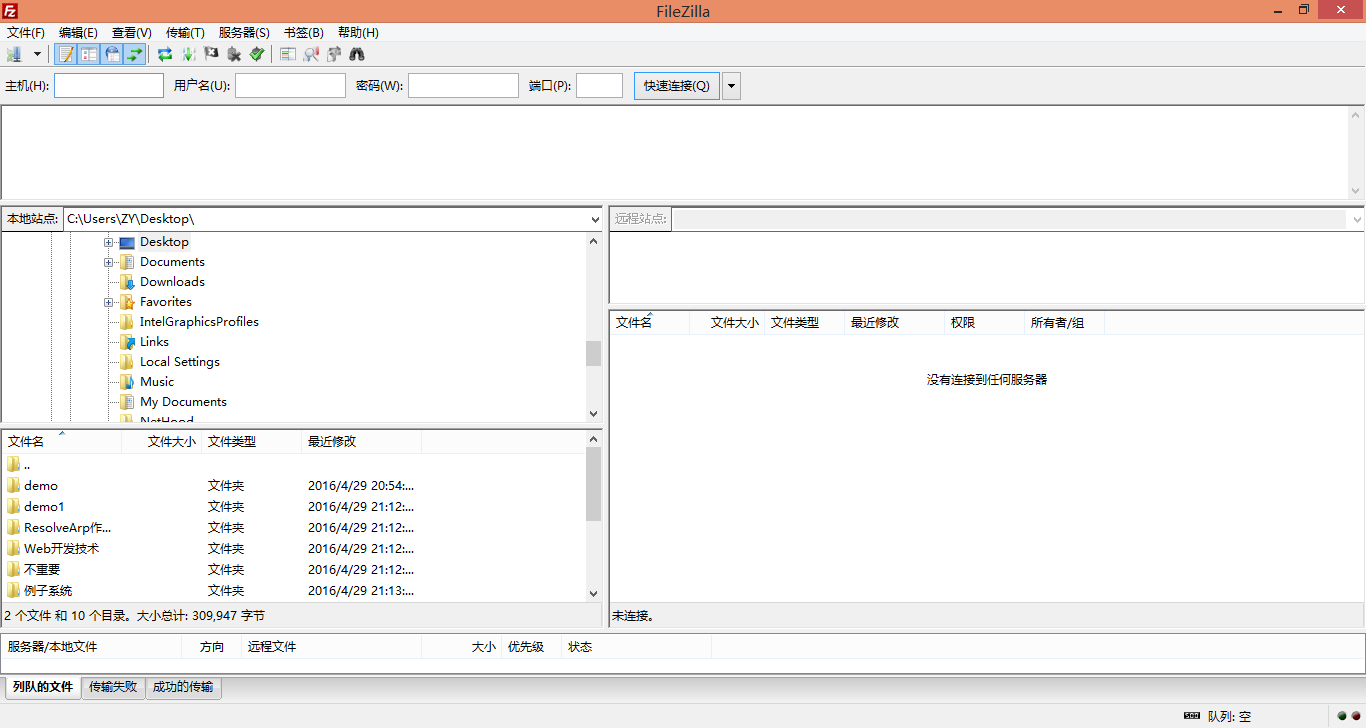Sort local files by 文件大小 column
The image size is (1366, 728).
[x=162, y=441]
